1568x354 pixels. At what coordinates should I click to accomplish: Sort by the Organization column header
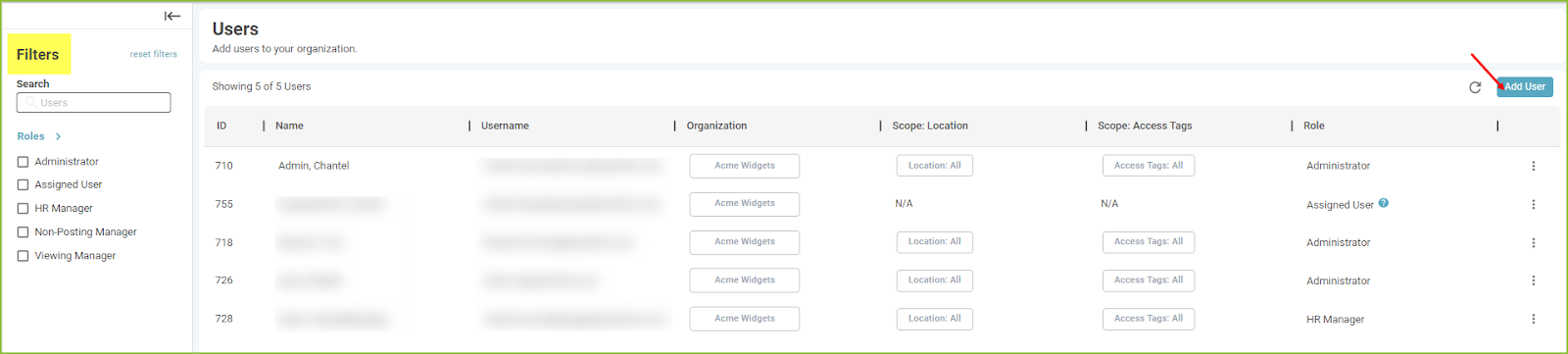point(716,126)
